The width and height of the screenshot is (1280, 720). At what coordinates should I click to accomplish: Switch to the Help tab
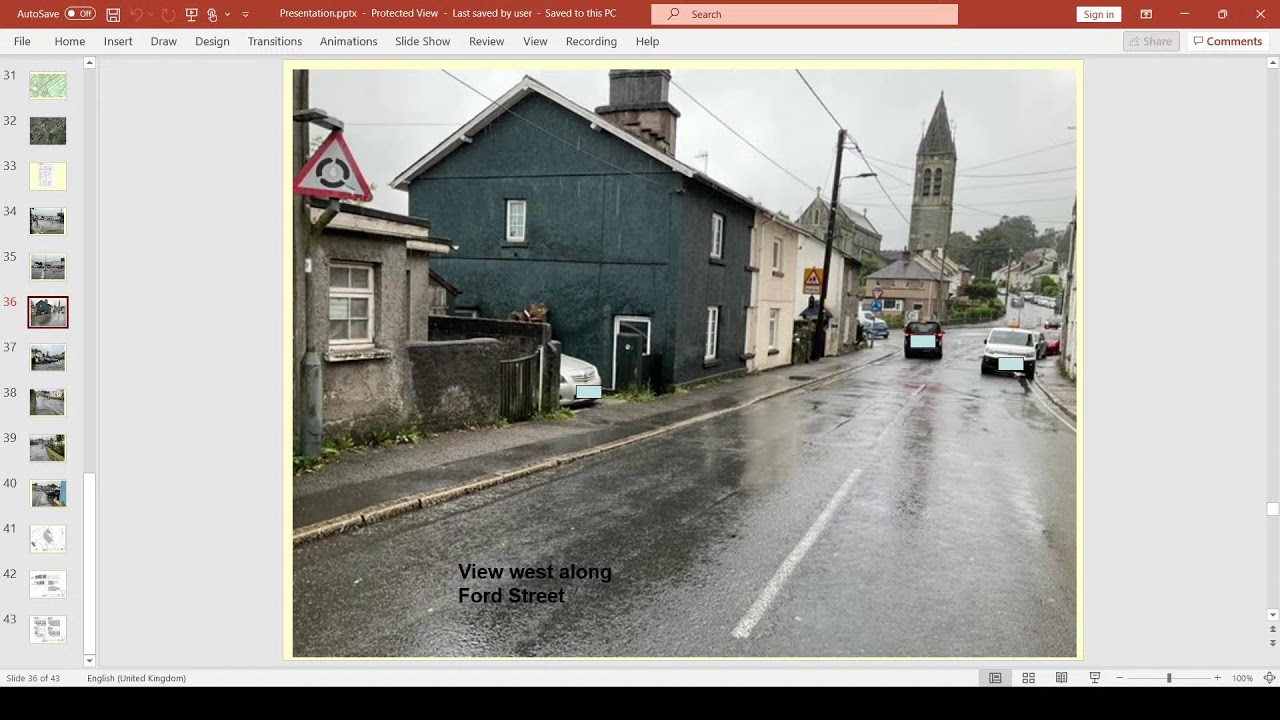(x=648, y=41)
